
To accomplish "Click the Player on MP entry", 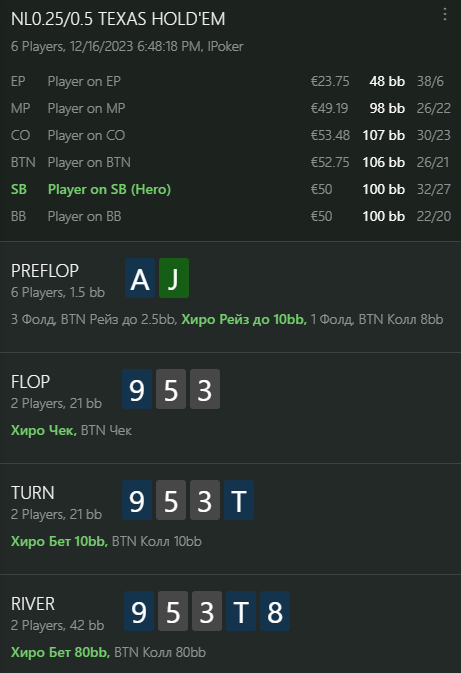I will point(230,108).
